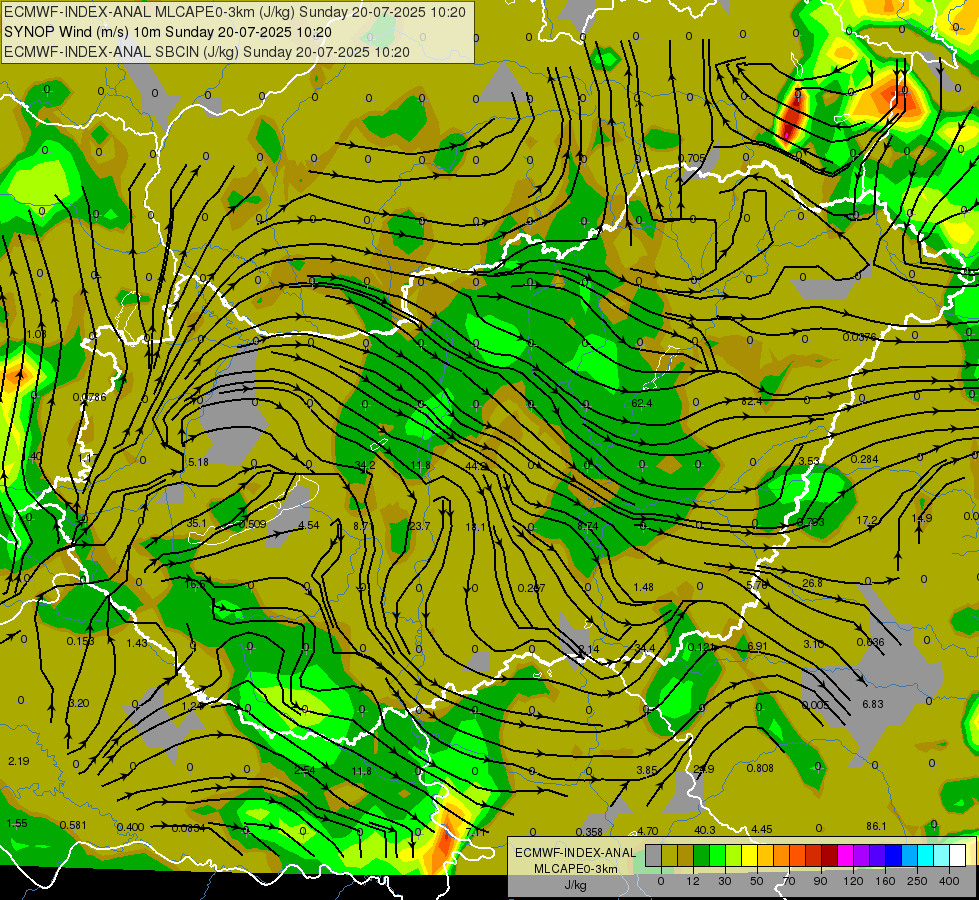The width and height of the screenshot is (979, 900).
Task: Click the dark green legend swatch after 12
Action: [x=701, y=856]
